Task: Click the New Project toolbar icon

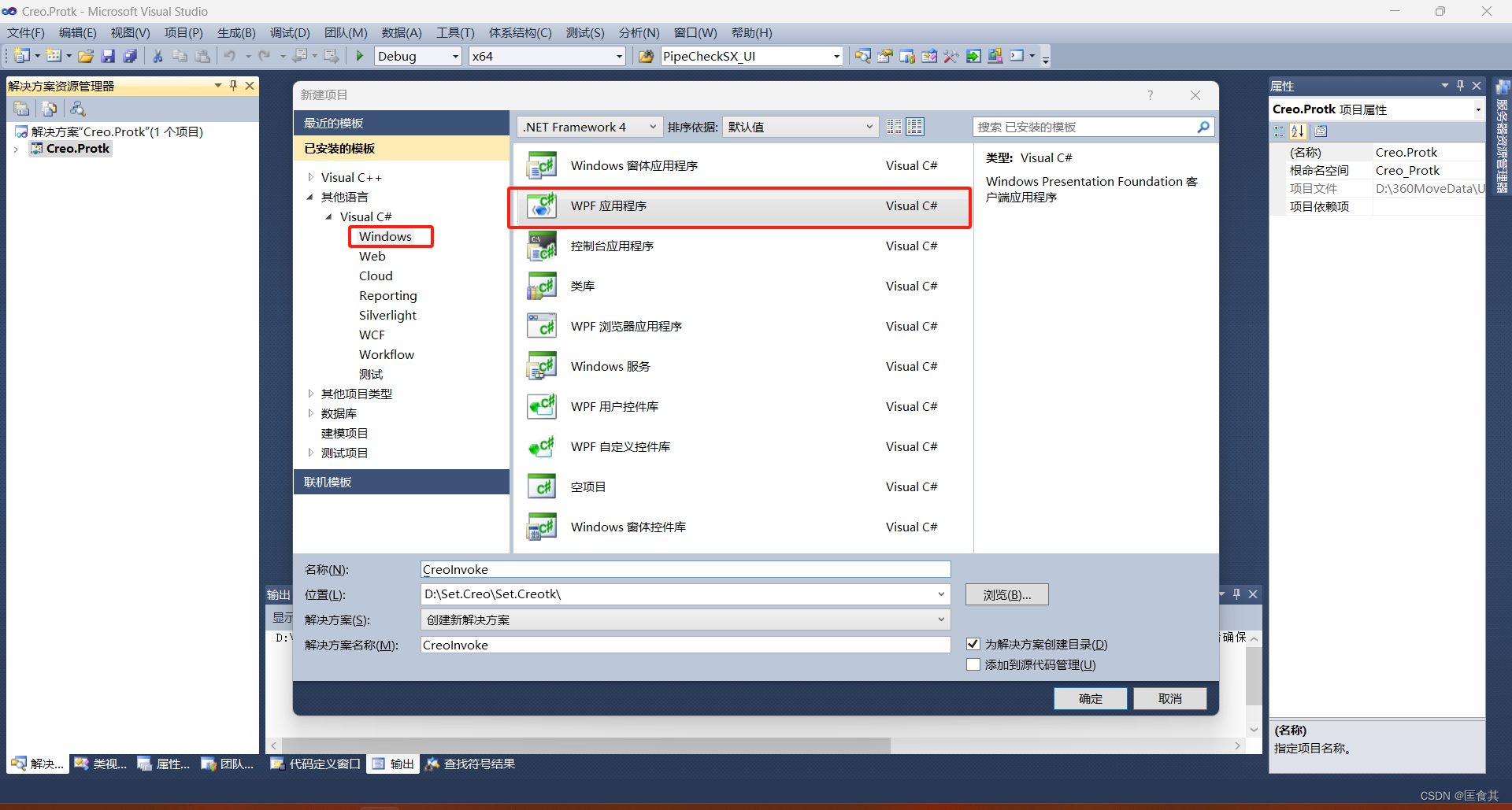Action: [x=21, y=56]
